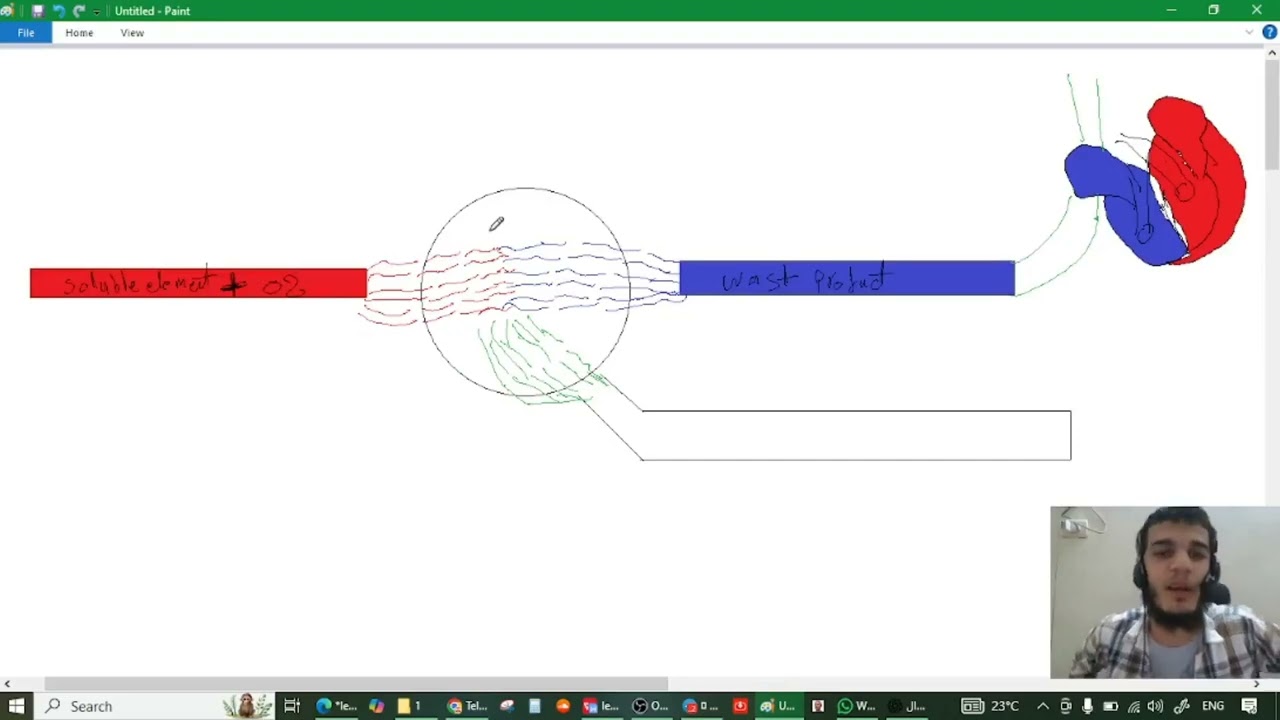The width and height of the screenshot is (1280, 720).
Task: Open network Wi-Fi tray icon
Action: pyautogui.click(x=1134, y=706)
